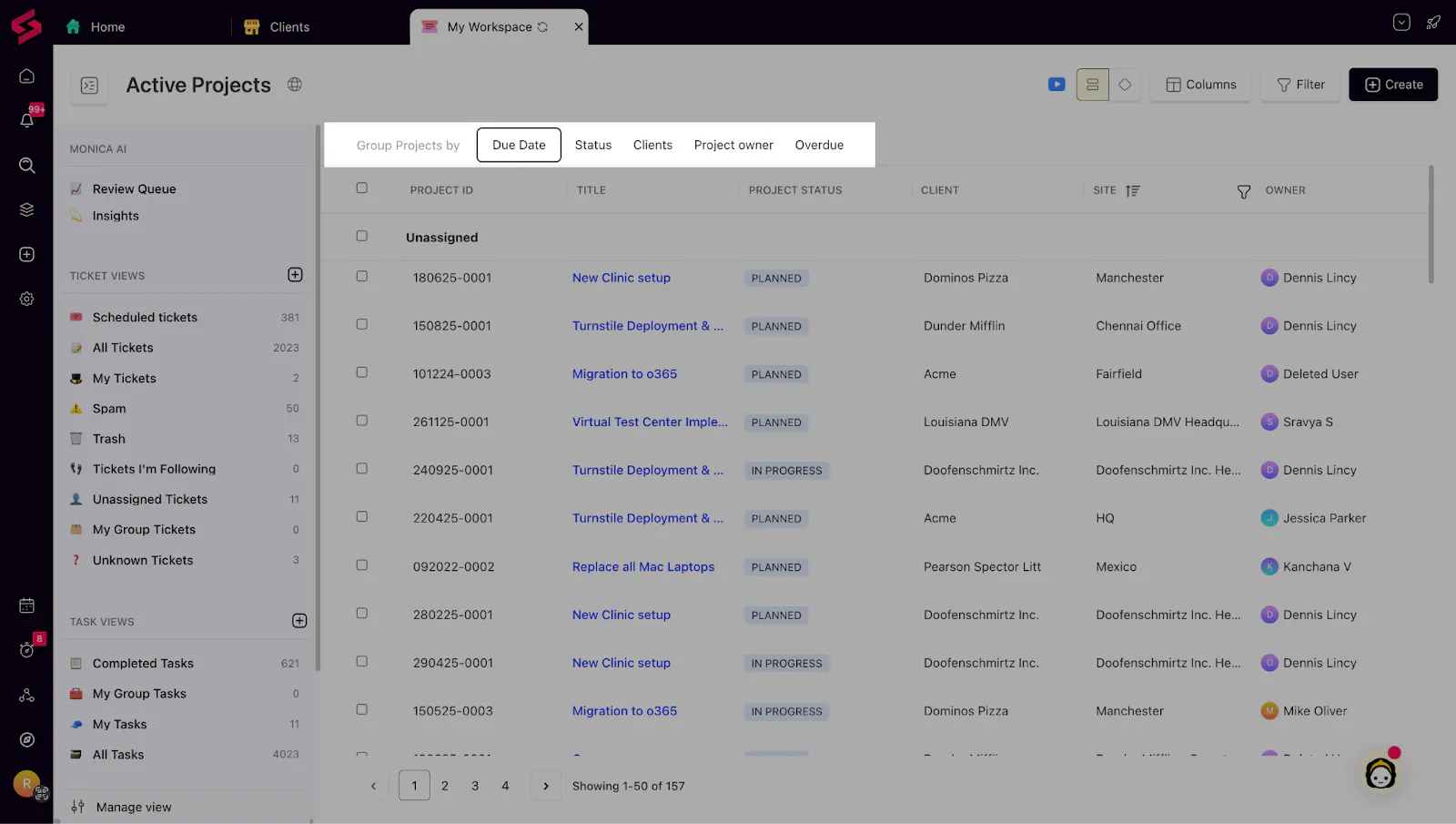Group projects by Status

tap(593, 145)
